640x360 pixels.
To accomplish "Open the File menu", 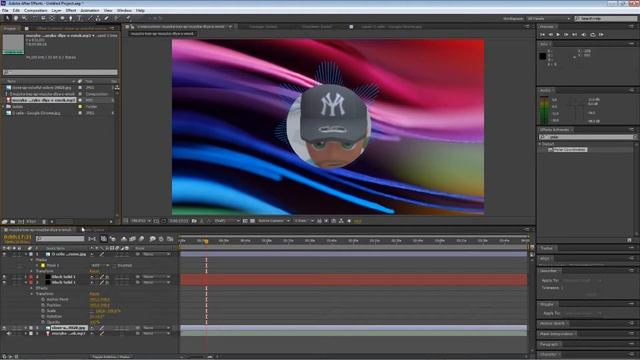I will [x=5, y=10].
